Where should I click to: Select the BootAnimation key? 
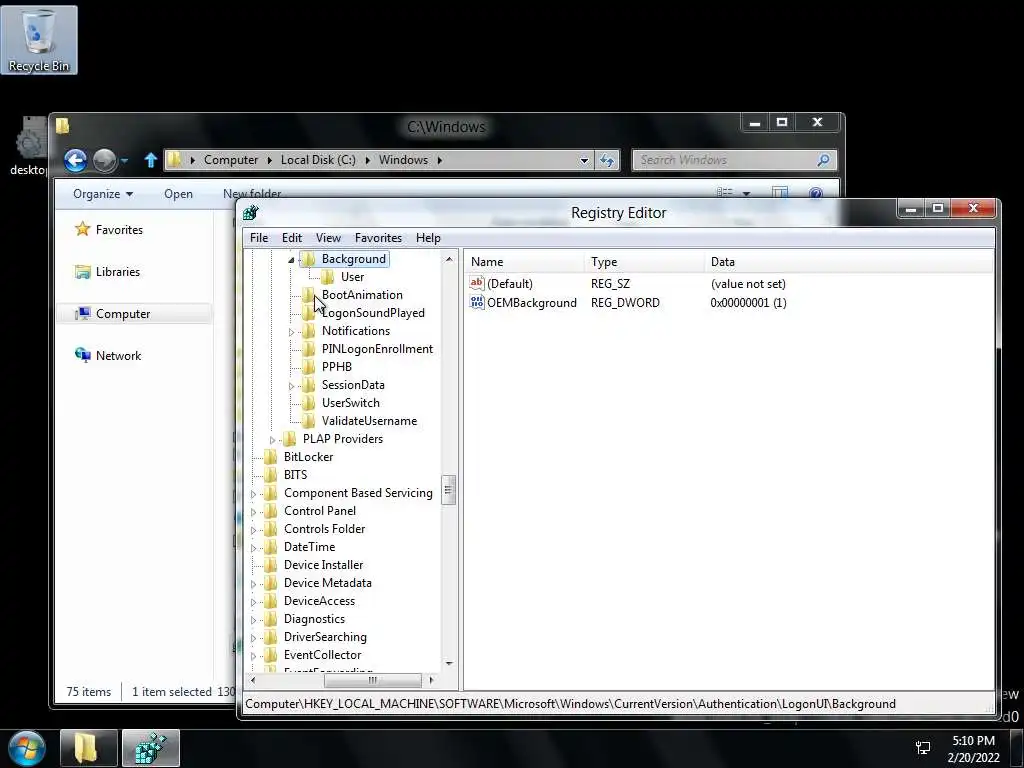pyautogui.click(x=362, y=295)
